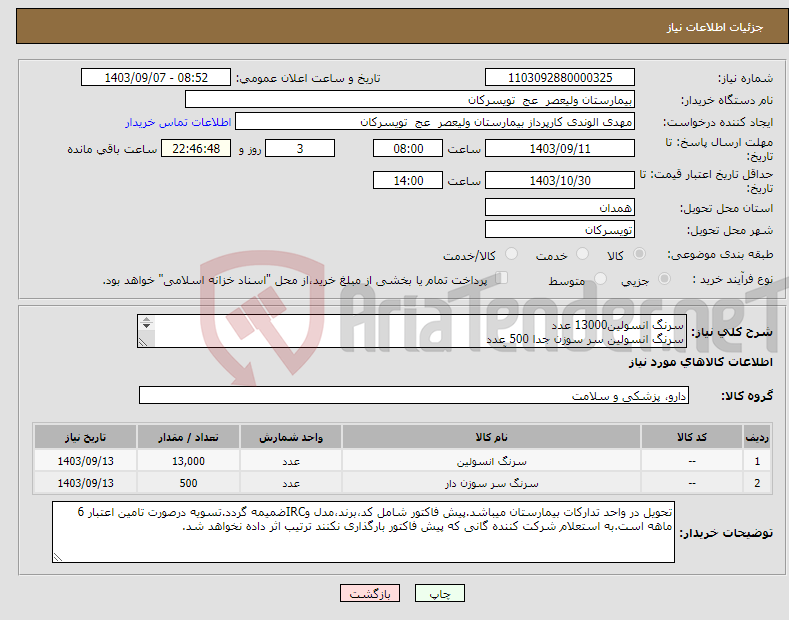Click the price validity date 1403/10/30
The height and width of the screenshot is (620, 789).
pos(560,180)
